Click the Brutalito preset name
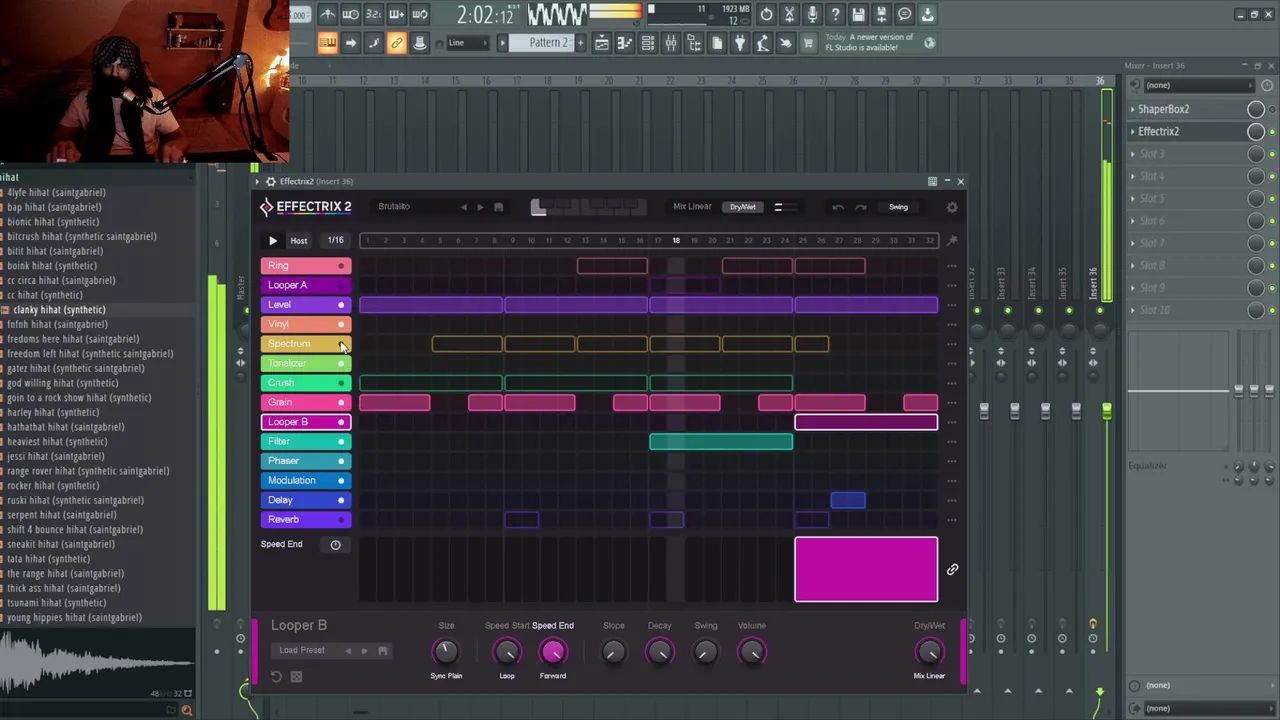The height and width of the screenshot is (720, 1280). 394,207
